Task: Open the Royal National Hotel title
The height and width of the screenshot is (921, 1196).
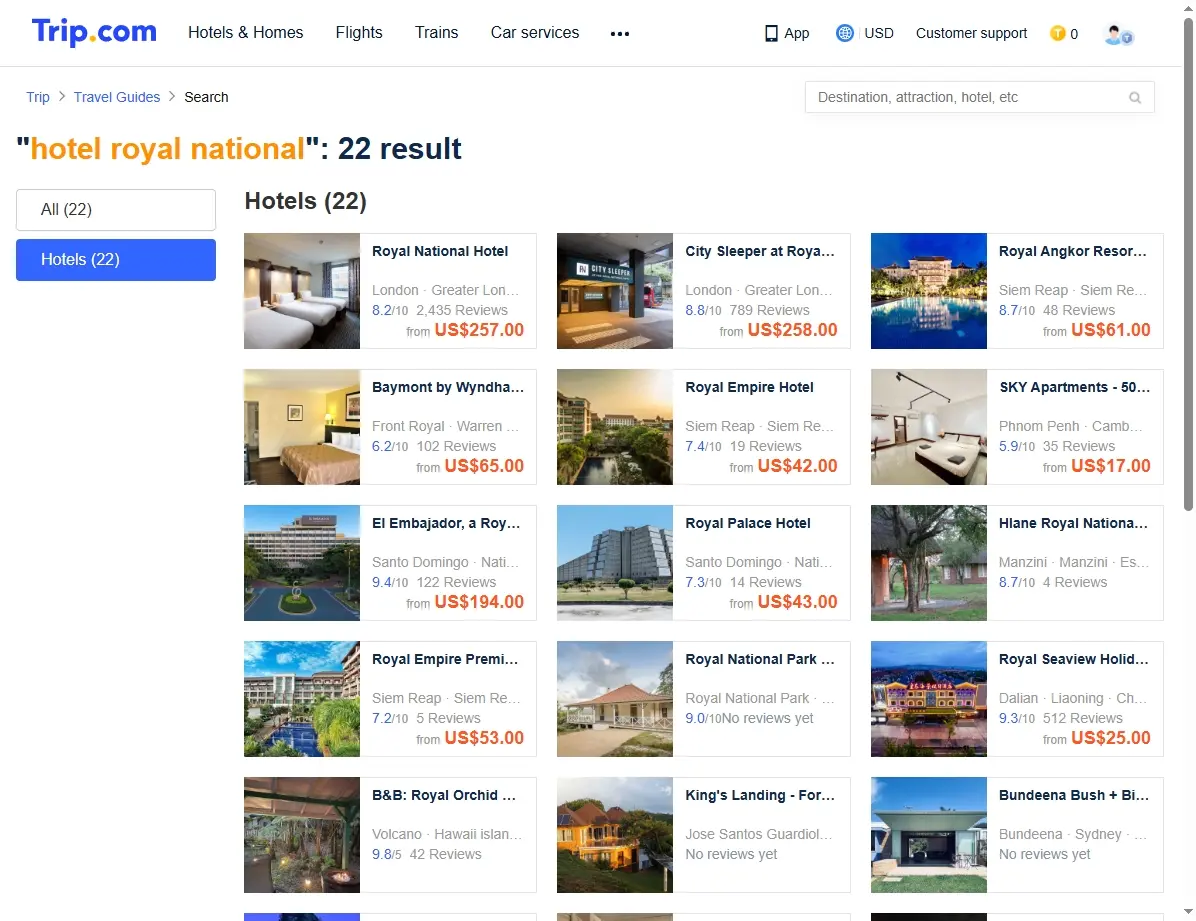Action: tap(440, 251)
